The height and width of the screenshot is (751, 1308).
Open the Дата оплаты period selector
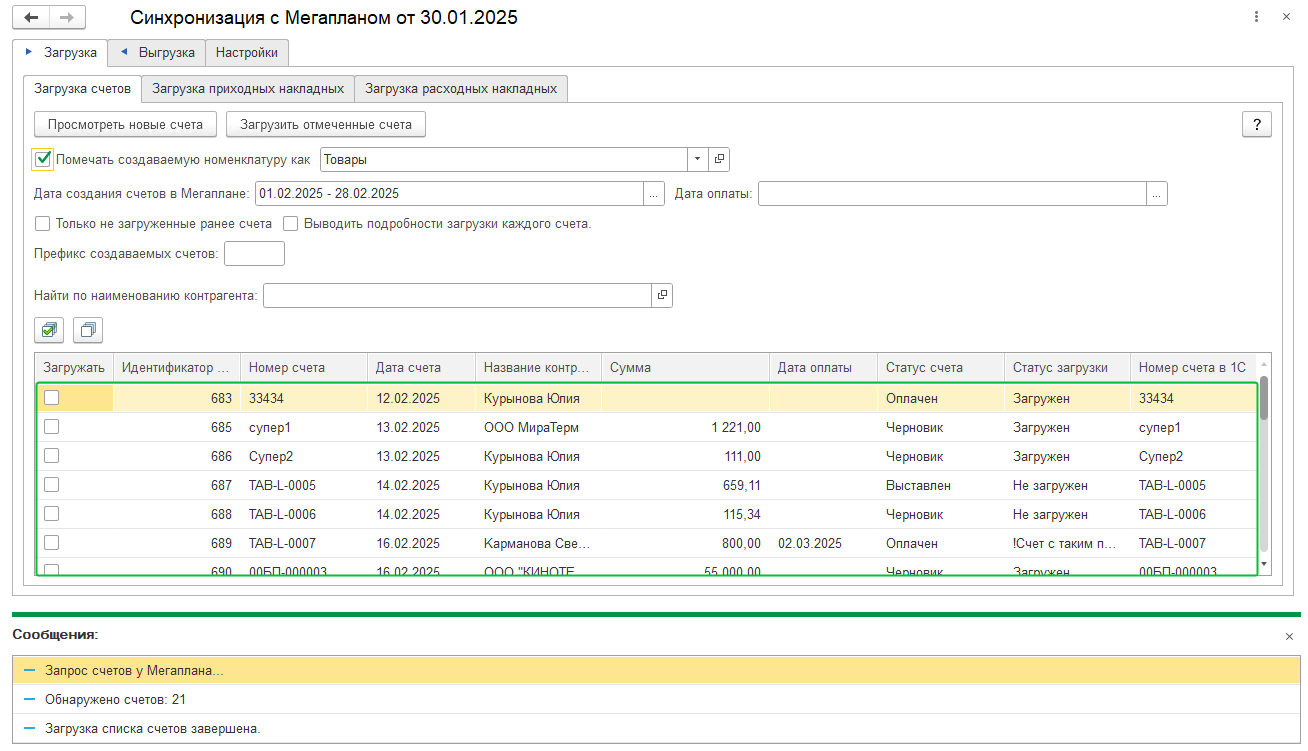point(1157,194)
